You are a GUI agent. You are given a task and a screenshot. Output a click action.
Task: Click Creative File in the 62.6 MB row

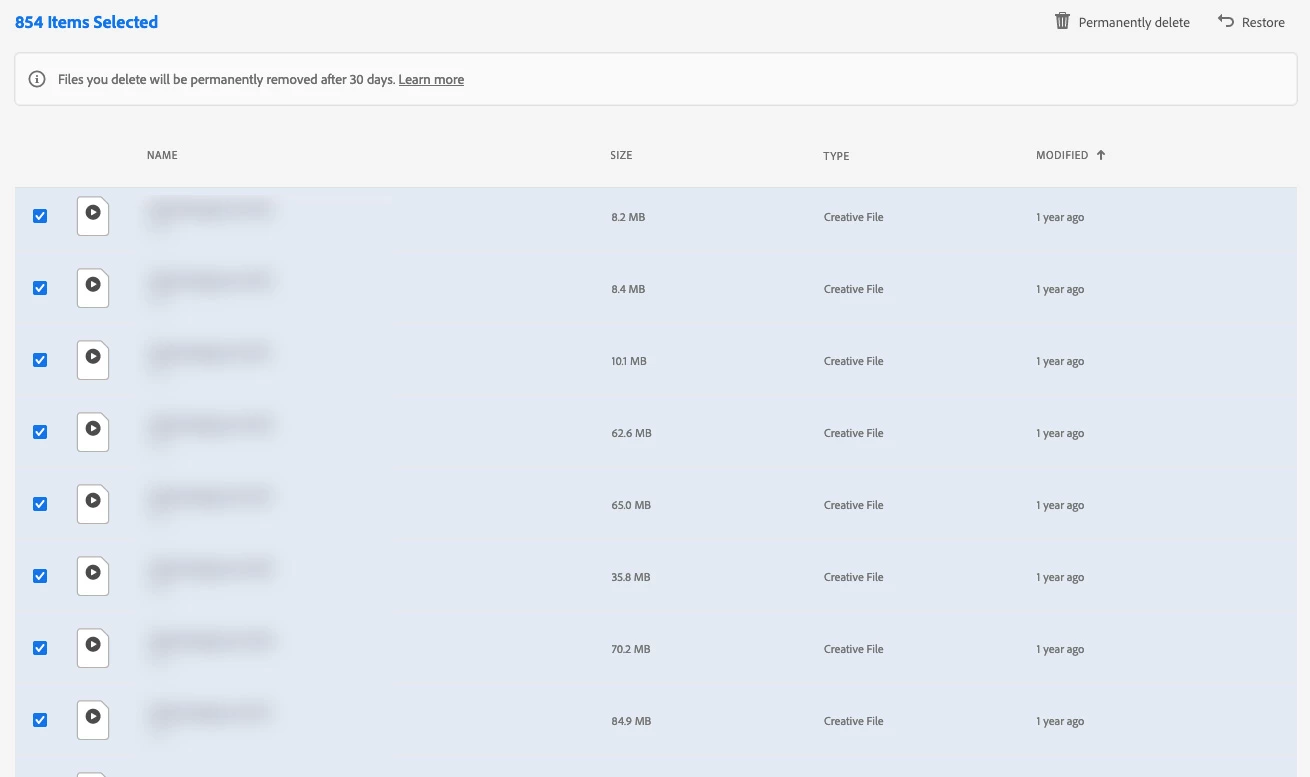click(853, 433)
